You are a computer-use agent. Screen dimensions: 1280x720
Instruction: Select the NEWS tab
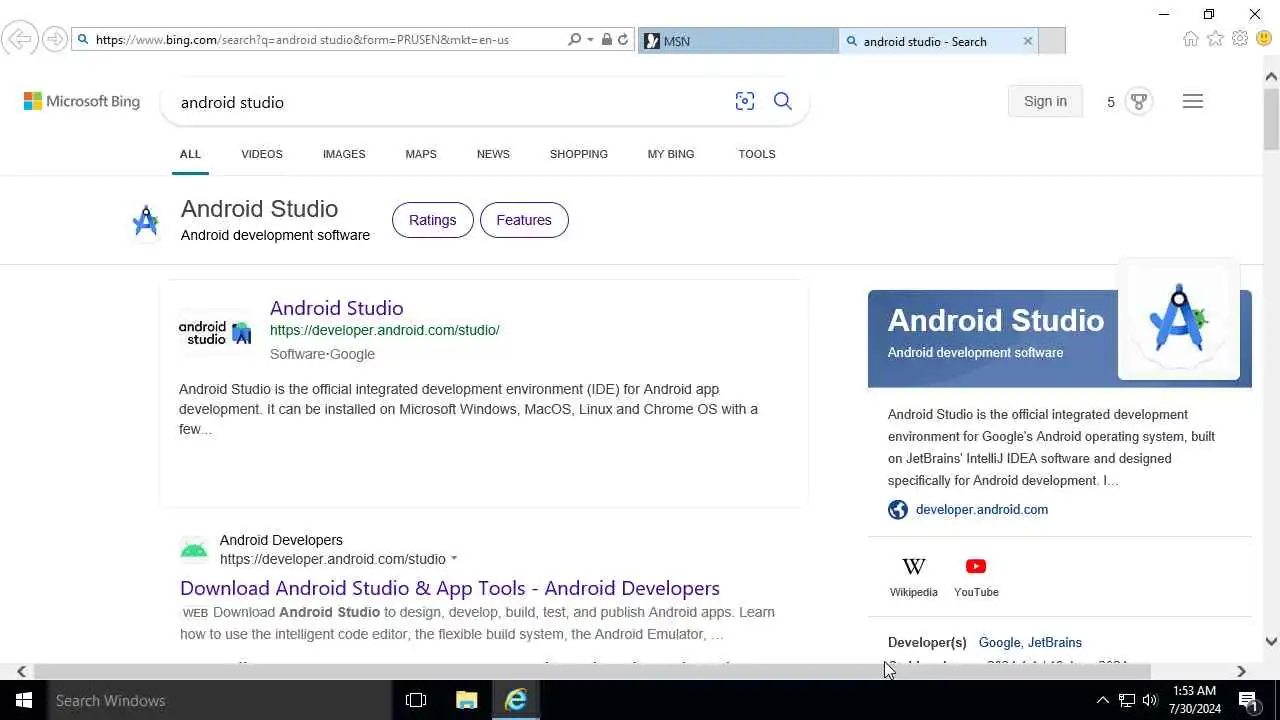493,154
